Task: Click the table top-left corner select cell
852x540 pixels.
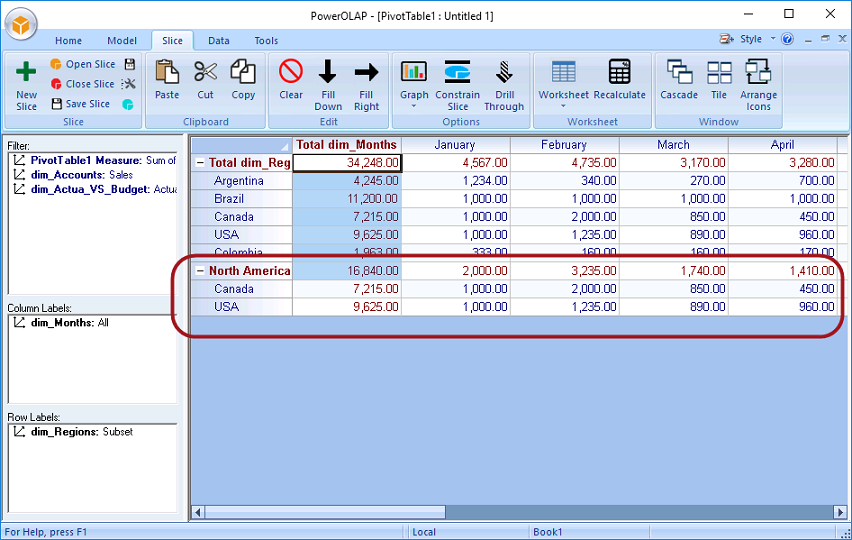Action: 242,145
